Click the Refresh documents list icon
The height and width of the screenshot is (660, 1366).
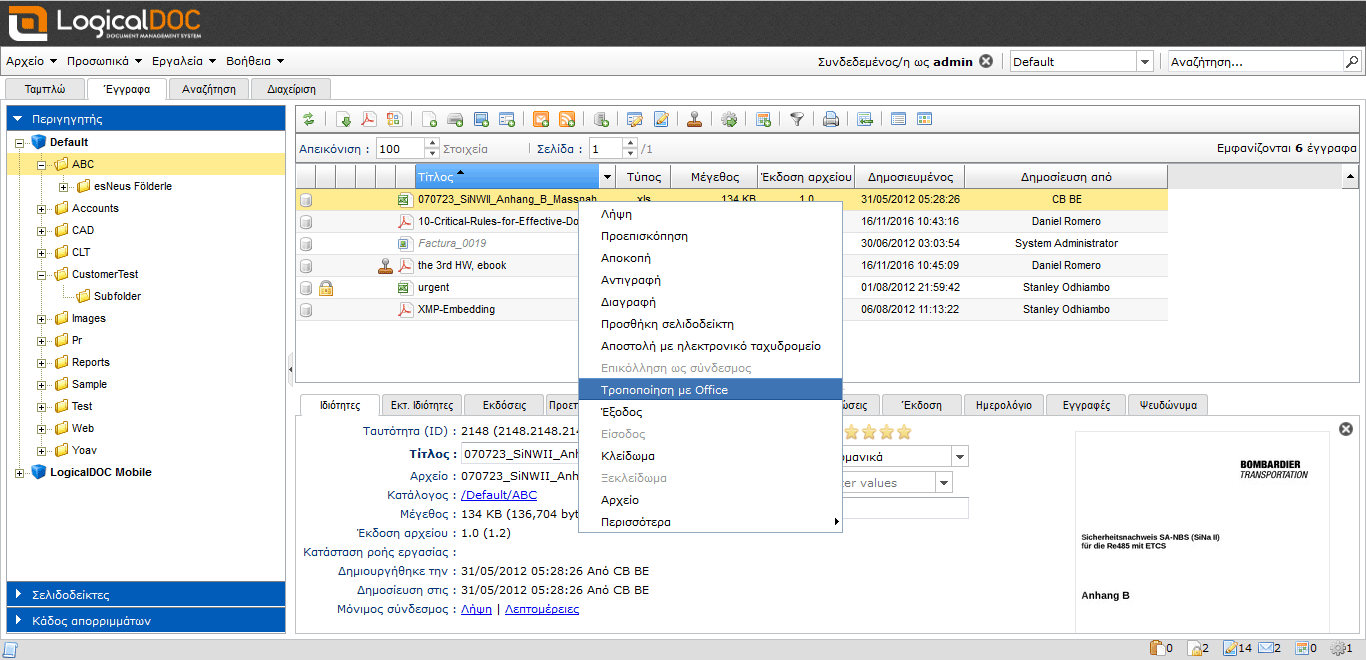pyautogui.click(x=309, y=119)
